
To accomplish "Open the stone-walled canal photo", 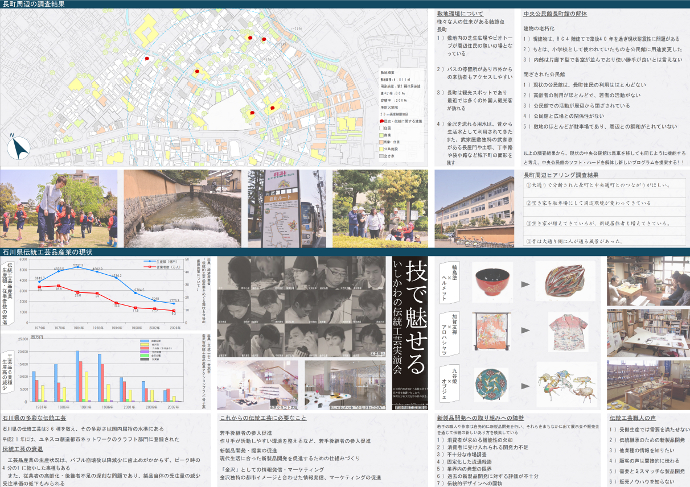I will point(182,209).
